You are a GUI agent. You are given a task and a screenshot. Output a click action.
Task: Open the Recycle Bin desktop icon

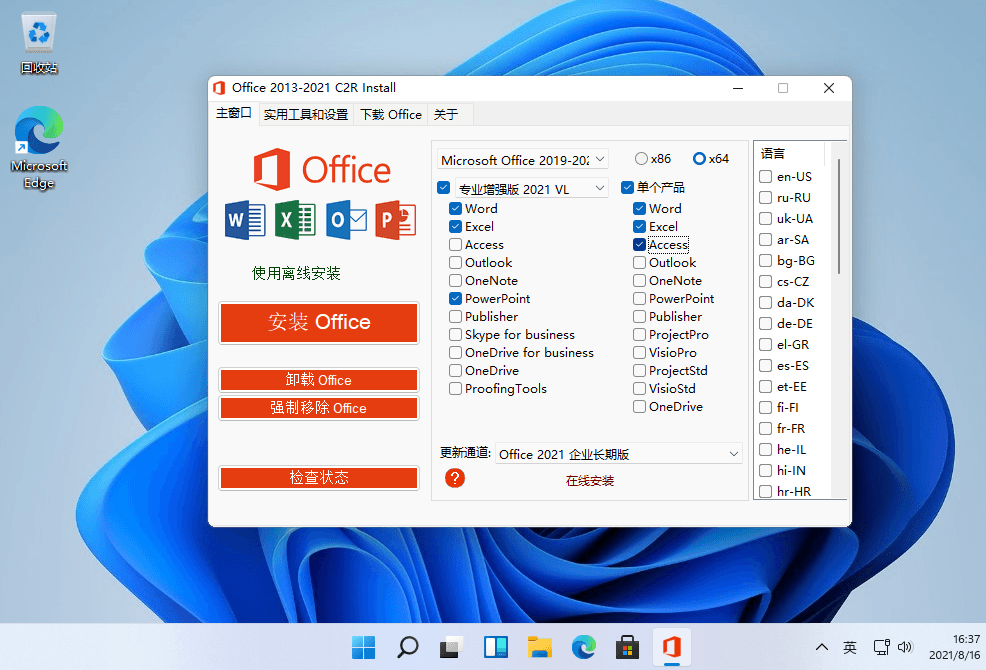(x=39, y=43)
